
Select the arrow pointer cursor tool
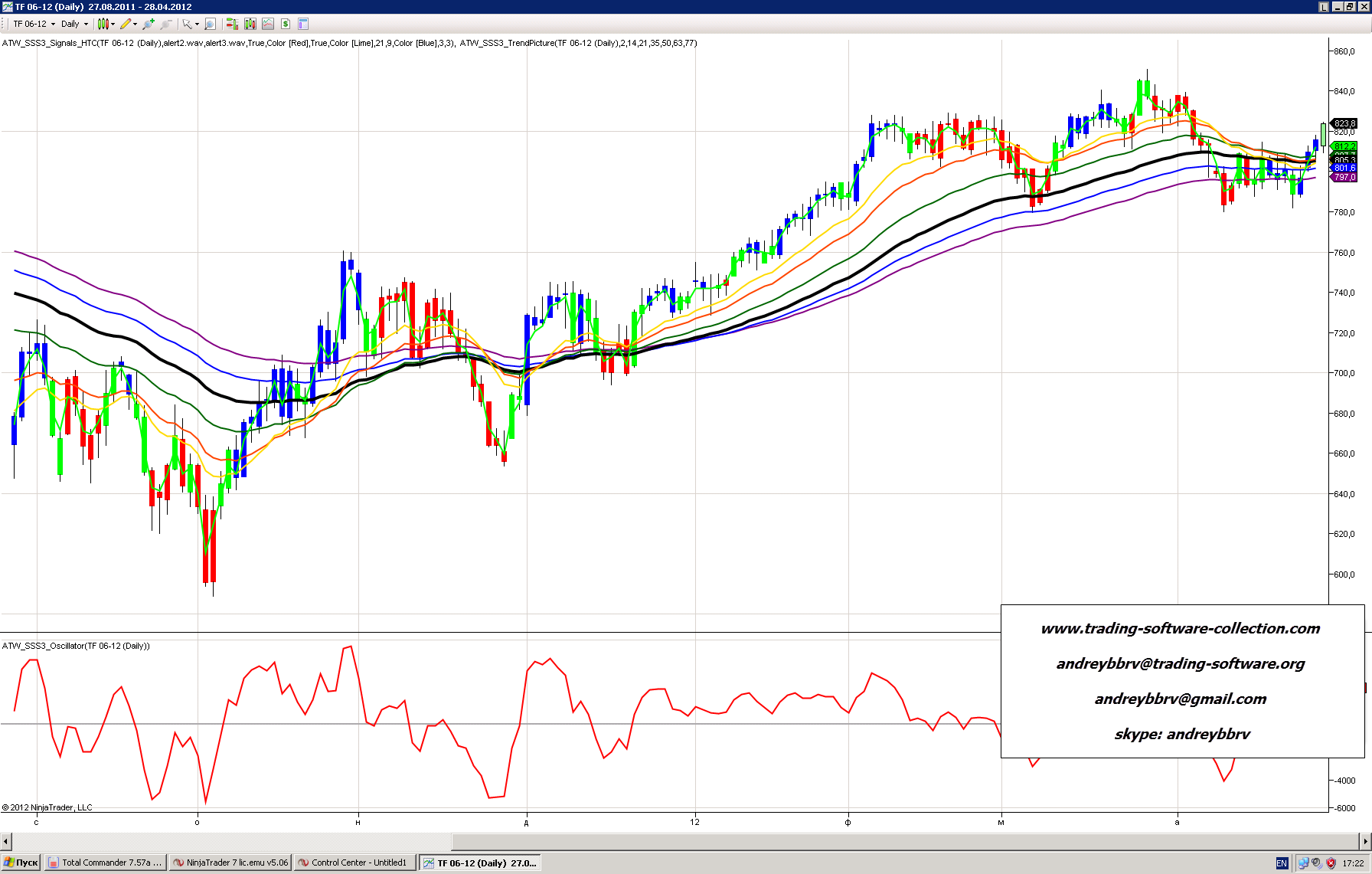186,25
